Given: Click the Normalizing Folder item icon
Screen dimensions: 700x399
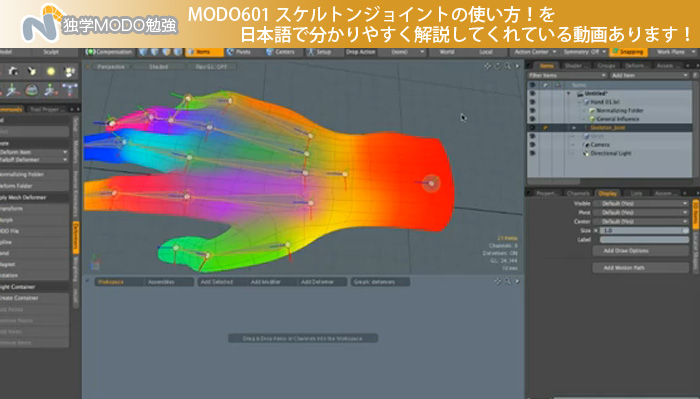Looking at the screenshot, I should 592,111.
